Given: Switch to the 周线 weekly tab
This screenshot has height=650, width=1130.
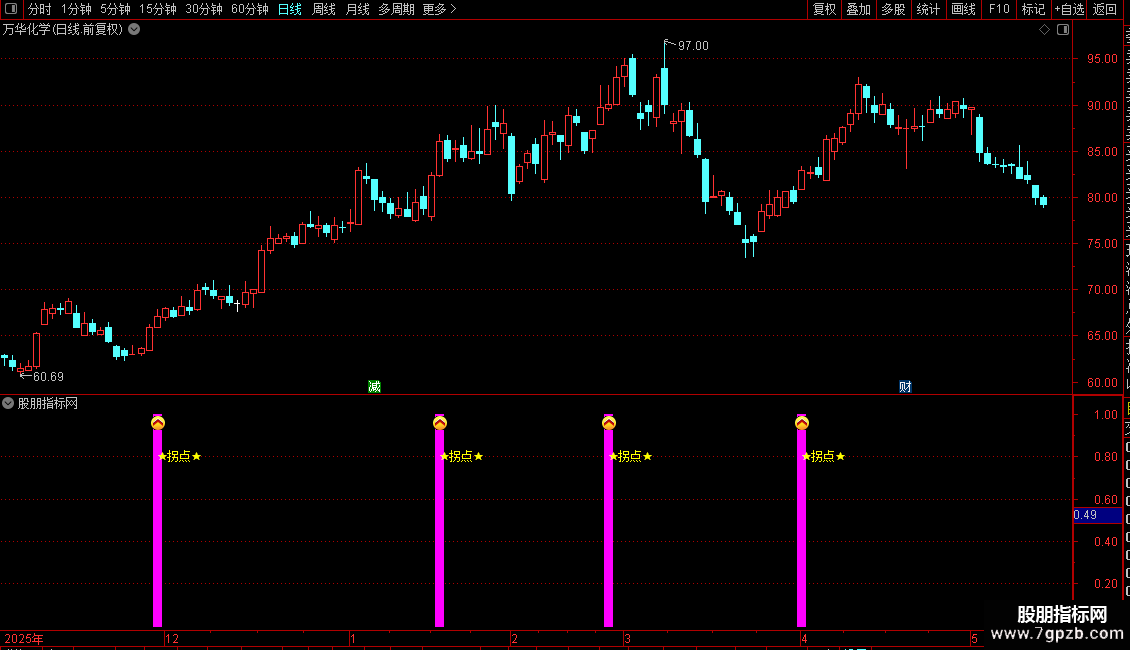Looking at the screenshot, I should pyautogui.click(x=324, y=9).
